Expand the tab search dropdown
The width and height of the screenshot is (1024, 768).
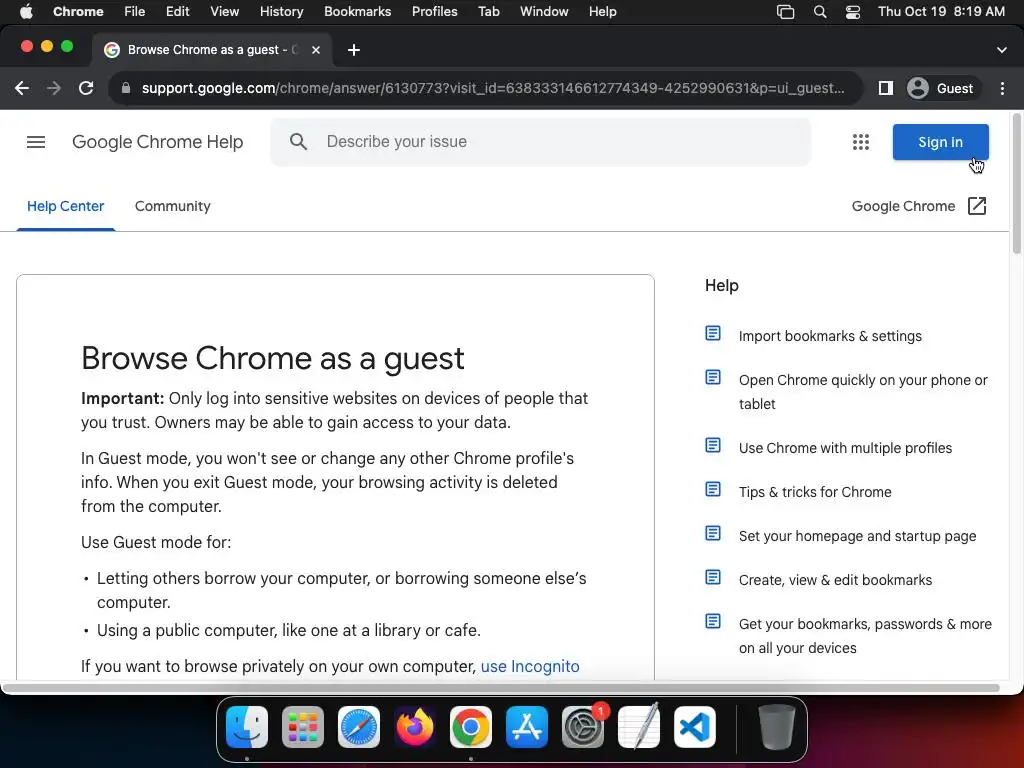(1002, 50)
